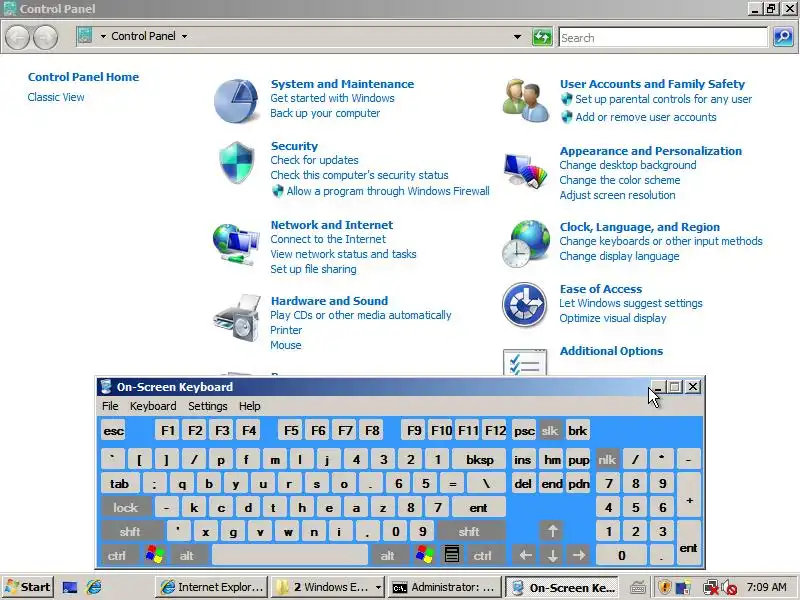The height and width of the screenshot is (600, 800).
Task: Open Adjust screen resolution link
Action: click(617, 195)
